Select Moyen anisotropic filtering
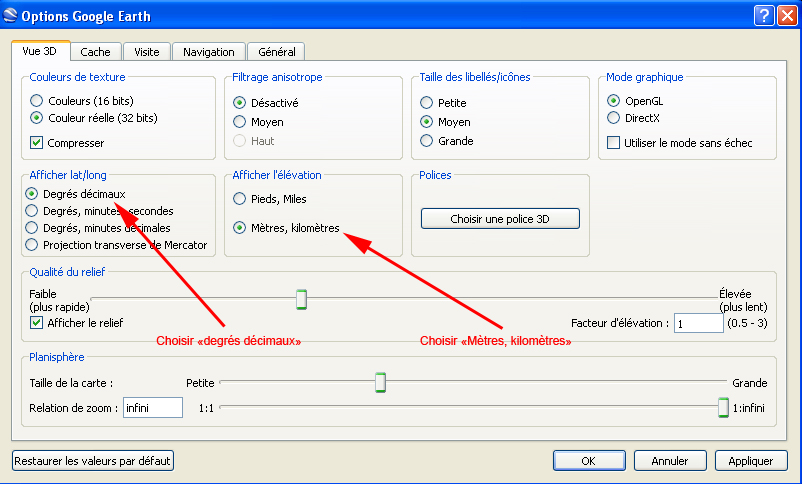The image size is (802, 484). [x=239, y=122]
